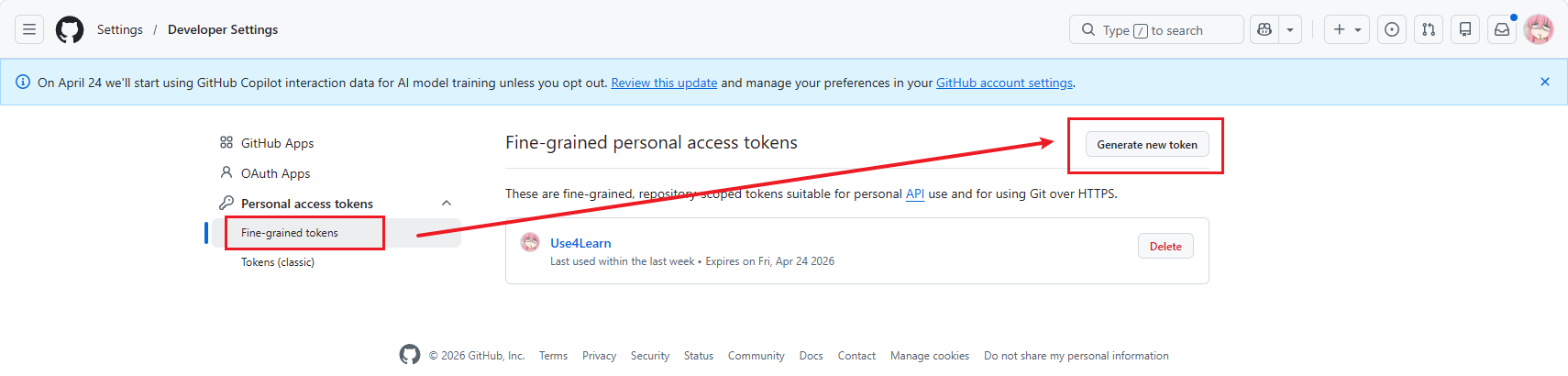The width and height of the screenshot is (1568, 376).
Task: Open the issues icon in header
Action: 1392,29
